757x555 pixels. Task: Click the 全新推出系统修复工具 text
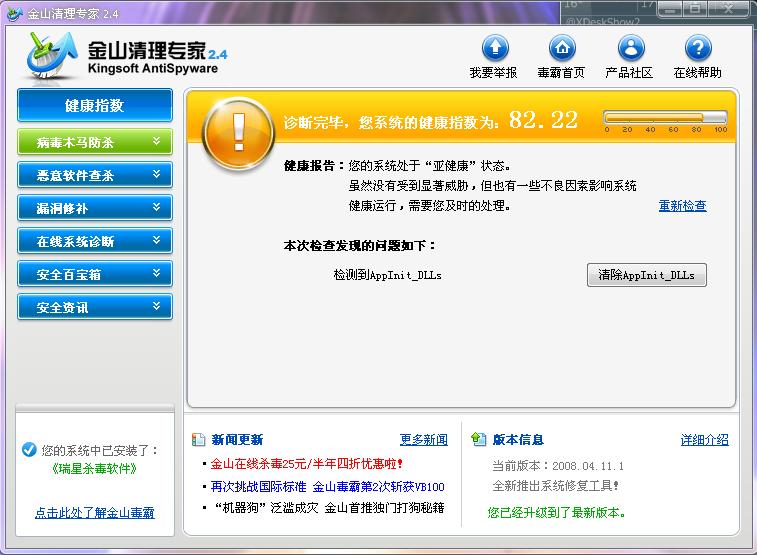point(555,486)
